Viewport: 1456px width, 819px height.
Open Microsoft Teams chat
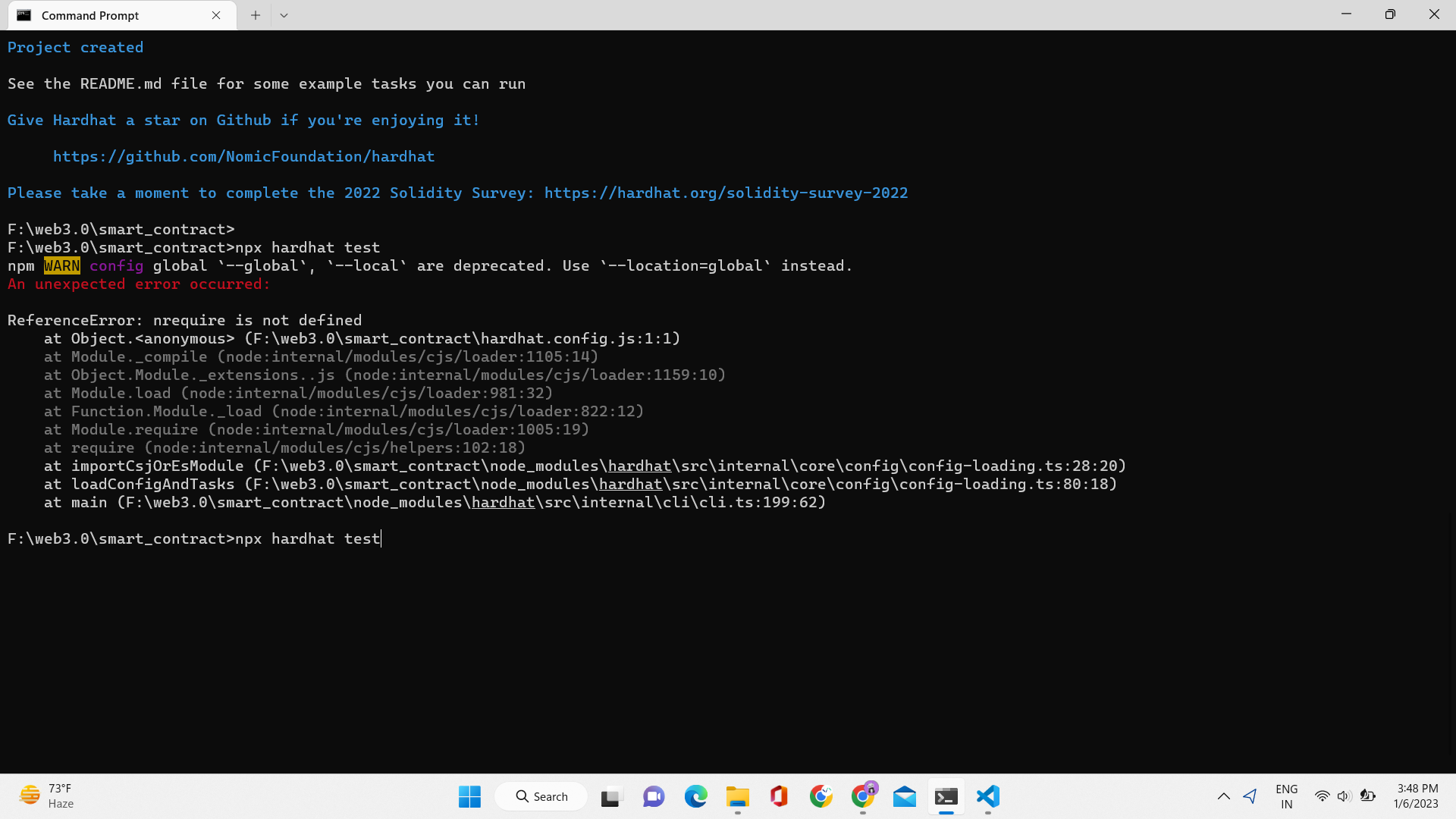click(653, 796)
